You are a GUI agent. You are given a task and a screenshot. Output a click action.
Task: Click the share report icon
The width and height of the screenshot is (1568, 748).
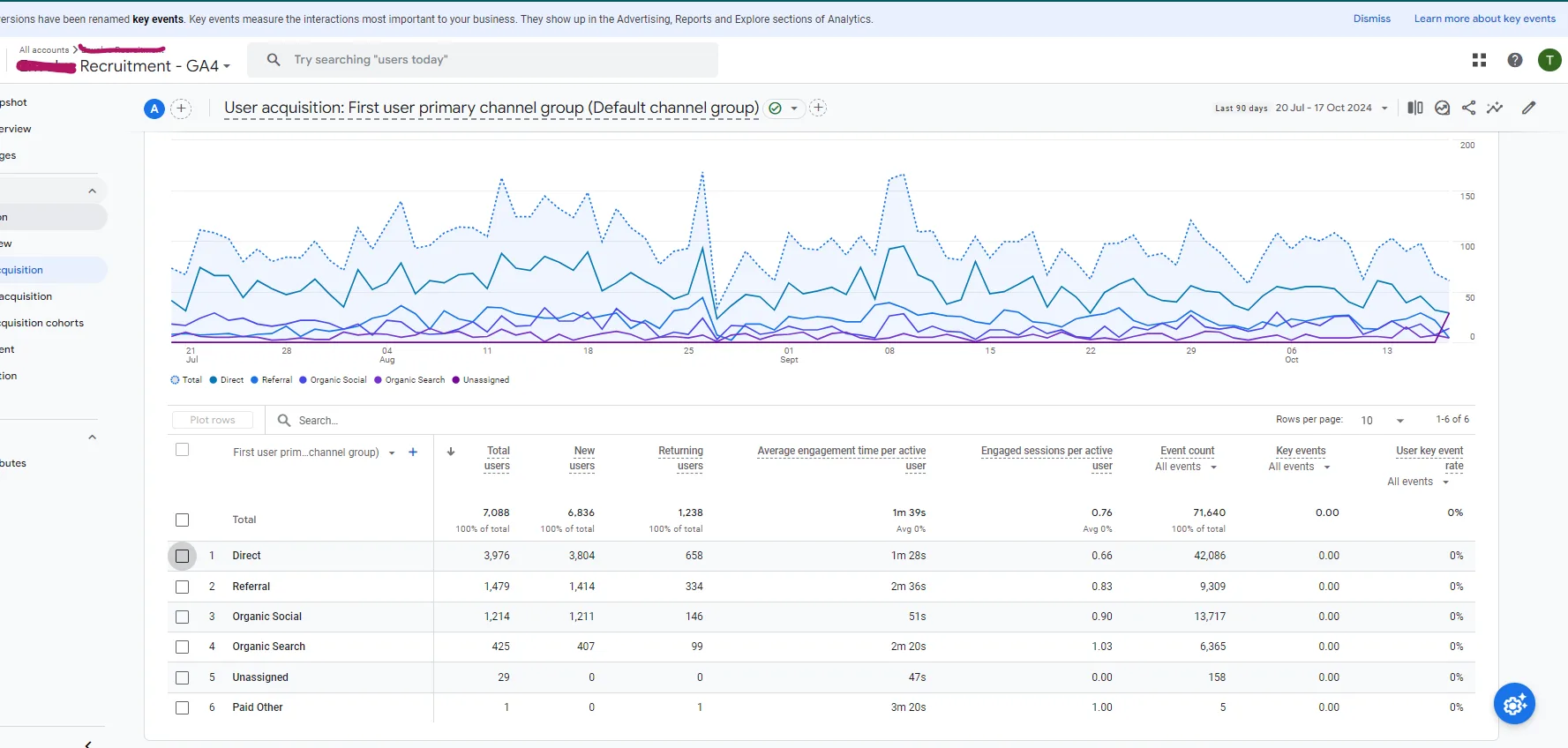click(x=1468, y=108)
